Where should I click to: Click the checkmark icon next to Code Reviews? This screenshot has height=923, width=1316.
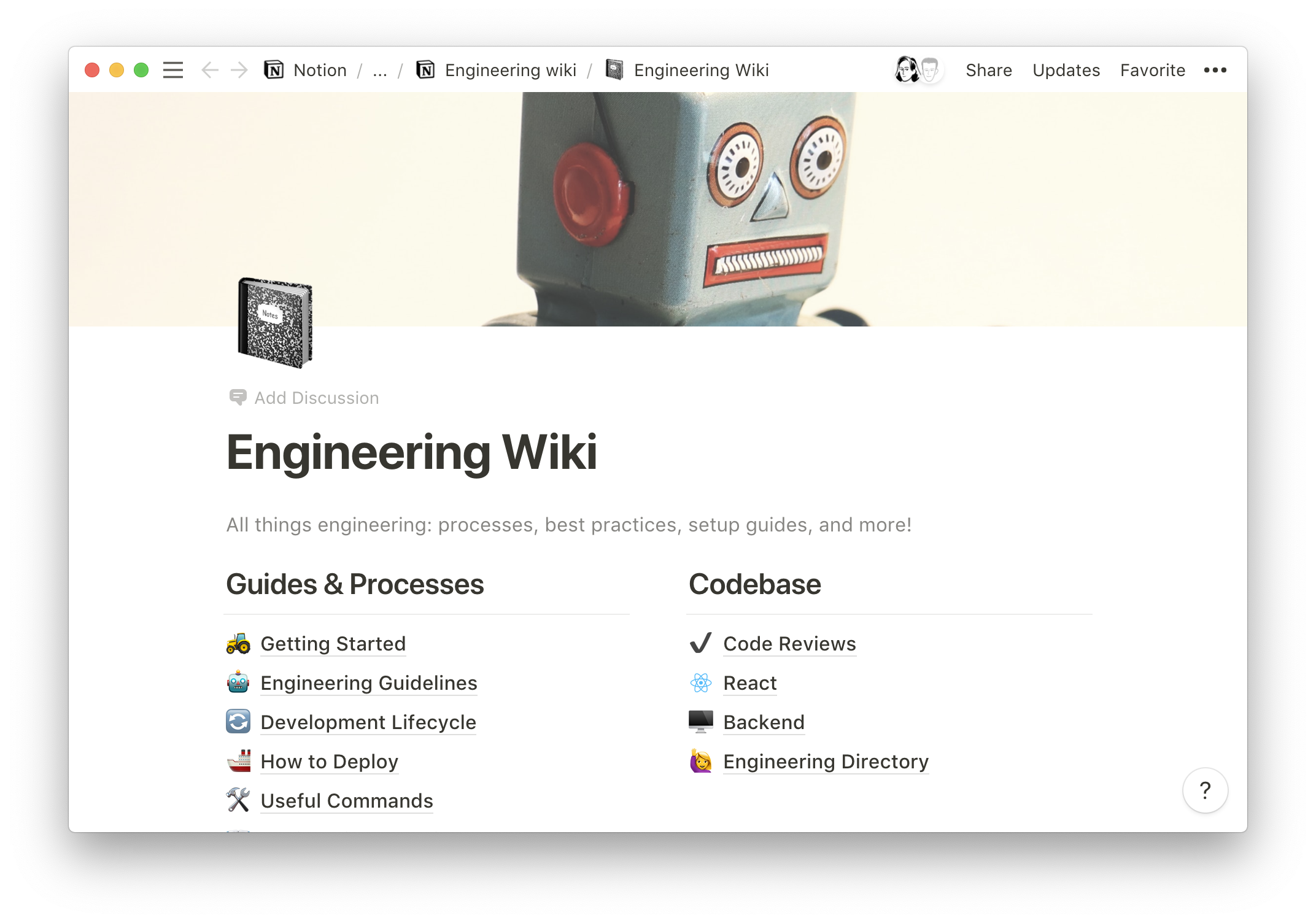[701, 643]
